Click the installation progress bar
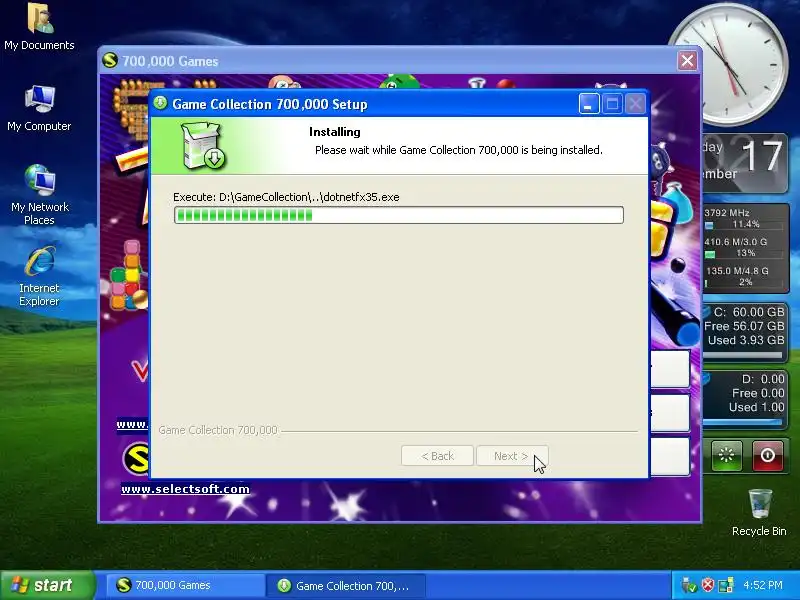The height and width of the screenshot is (600, 800). pos(398,215)
